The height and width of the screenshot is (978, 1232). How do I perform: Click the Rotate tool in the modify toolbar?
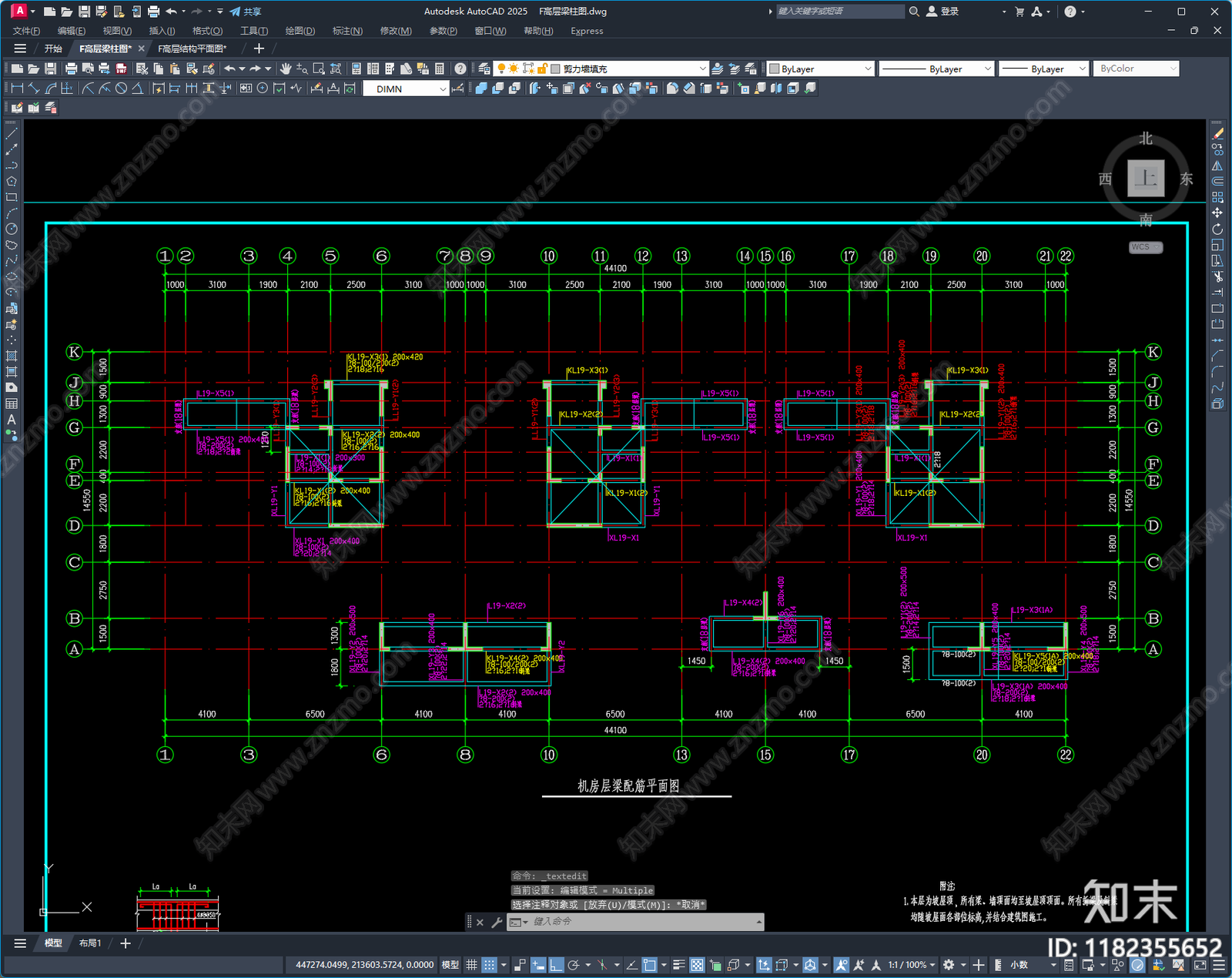coord(1217,229)
